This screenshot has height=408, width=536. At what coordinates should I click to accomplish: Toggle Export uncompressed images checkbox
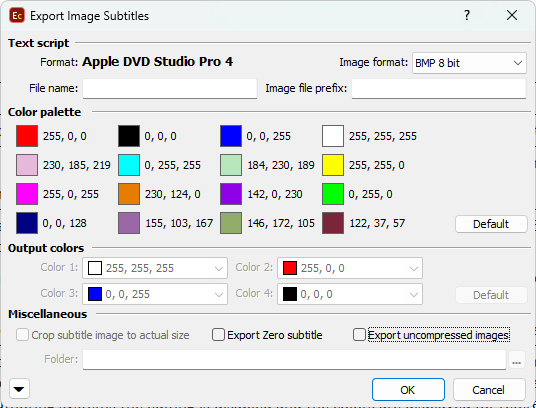pyautogui.click(x=359, y=335)
